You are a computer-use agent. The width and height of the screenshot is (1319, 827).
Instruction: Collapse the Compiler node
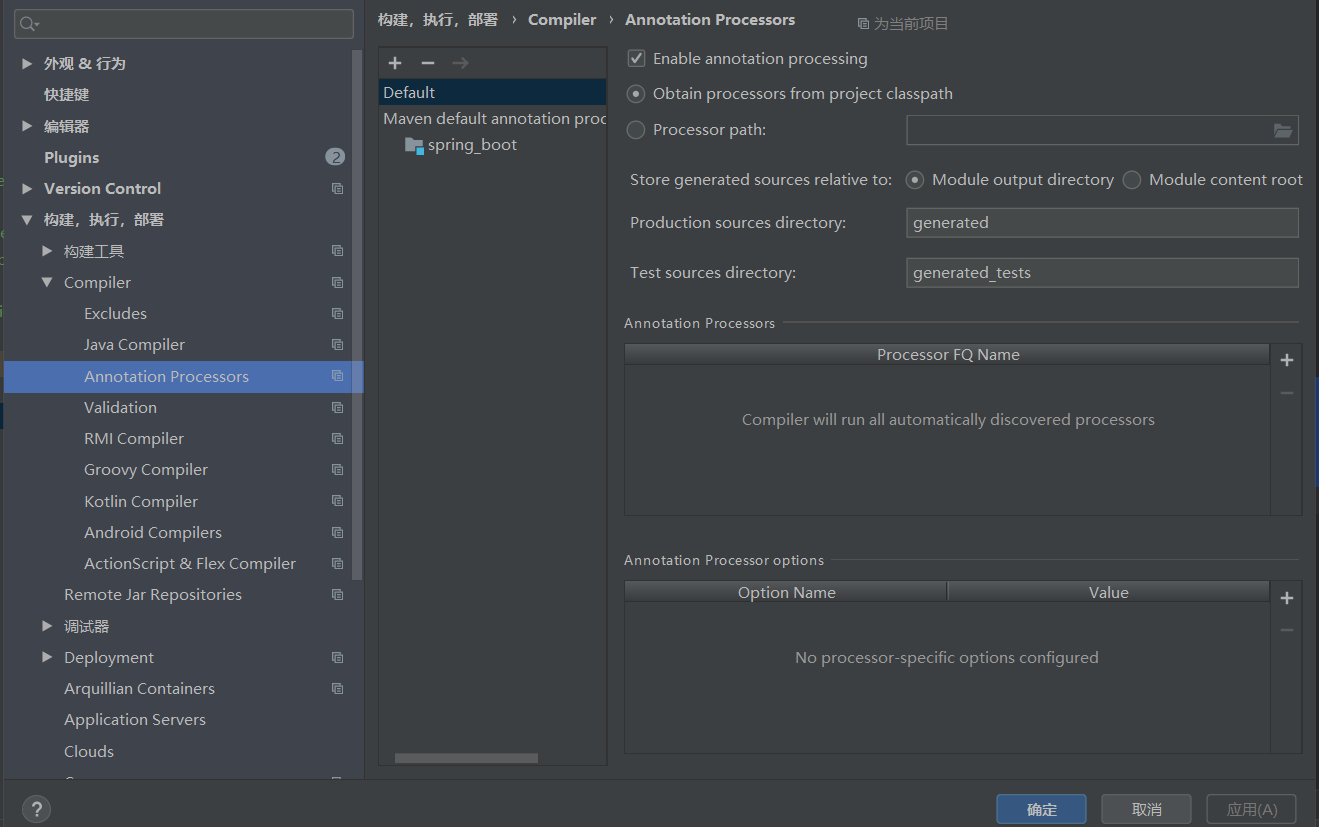[47, 282]
